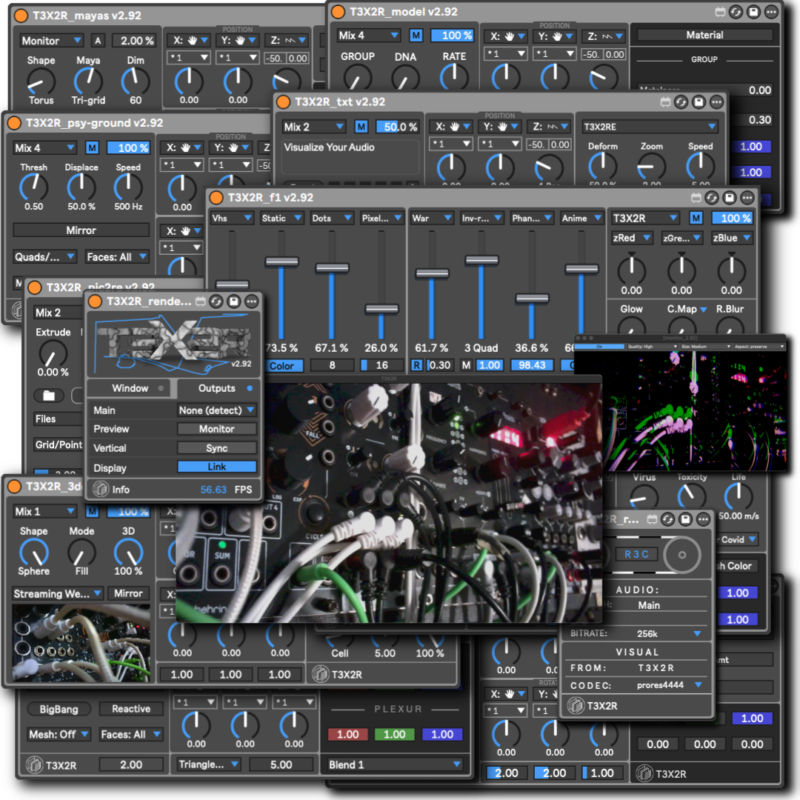Toggle M button in T3X2R_txt device
This screenshot has width=800, height=800.
pyautogui.click(x=361, y=127)
